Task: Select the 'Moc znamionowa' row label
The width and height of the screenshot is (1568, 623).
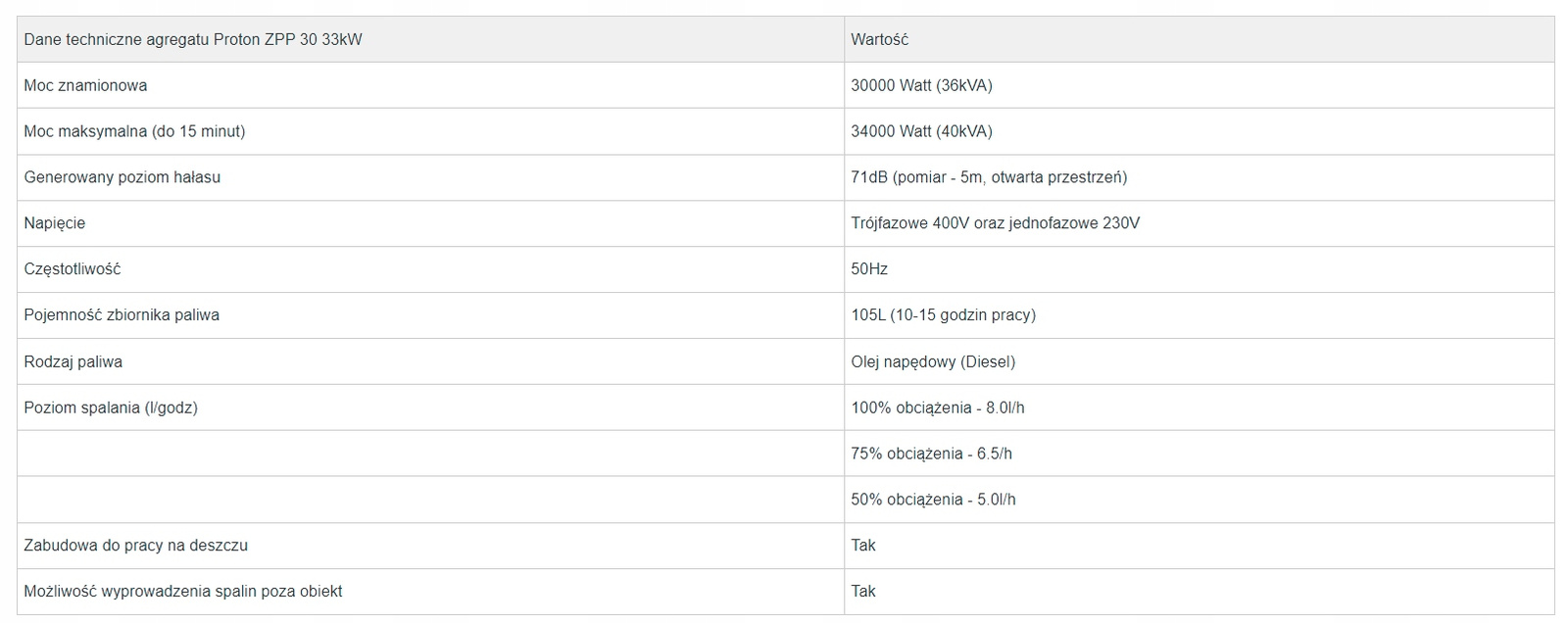Action: point(85,86)
